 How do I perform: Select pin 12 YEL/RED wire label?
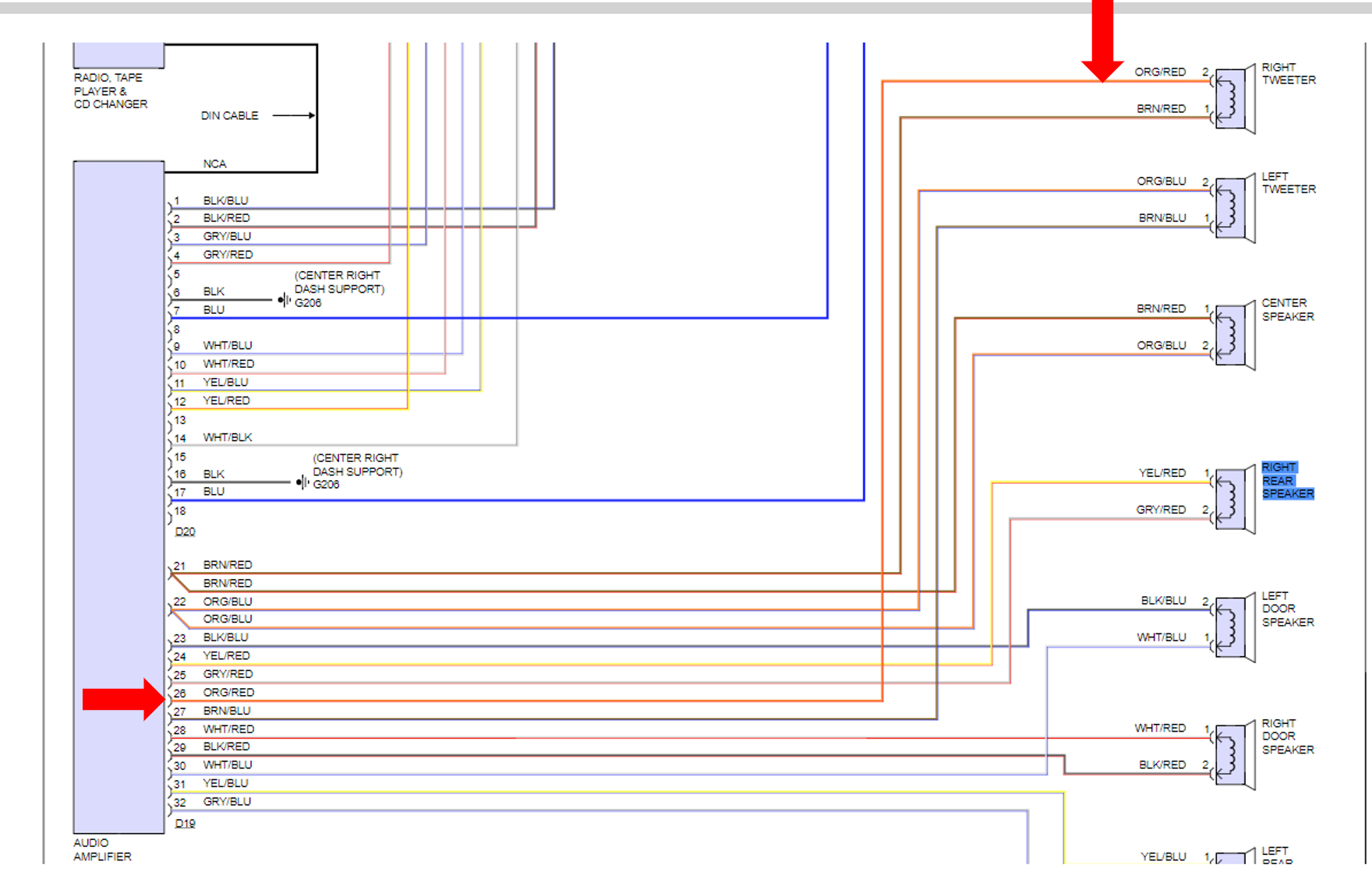[x=226, y=401]
